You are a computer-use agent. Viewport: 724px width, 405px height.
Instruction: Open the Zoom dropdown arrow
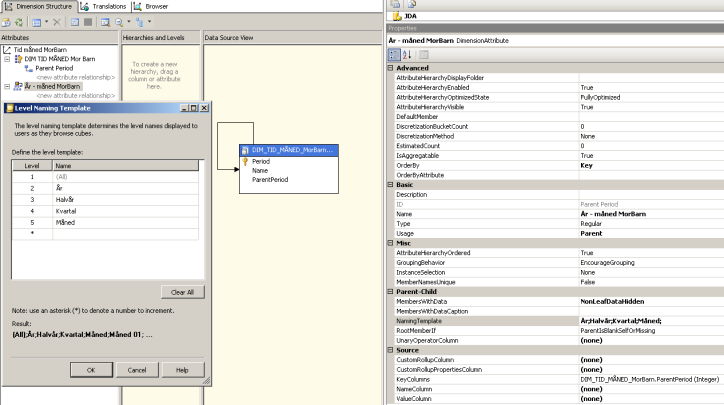(x=128, y=22)
